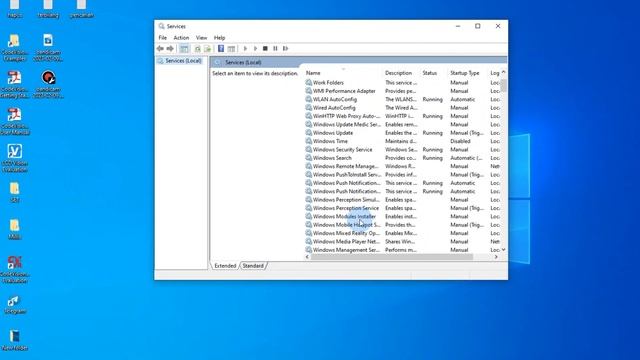The image size is (640, 360).
Task: Click Automatic startup type in WLAN AutoConfig row
Action: (462, 99)
